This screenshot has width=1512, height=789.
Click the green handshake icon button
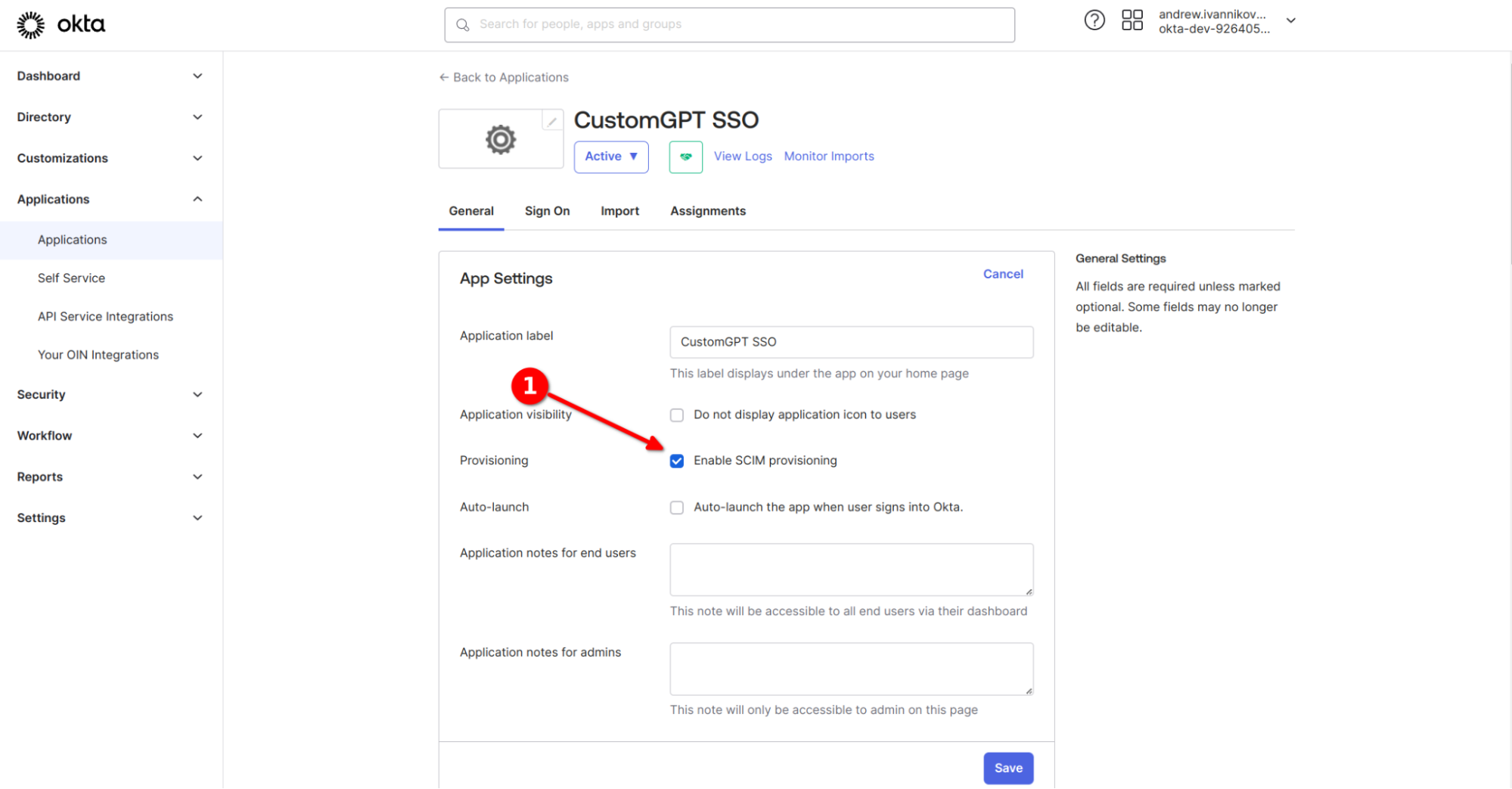point(685,157)
